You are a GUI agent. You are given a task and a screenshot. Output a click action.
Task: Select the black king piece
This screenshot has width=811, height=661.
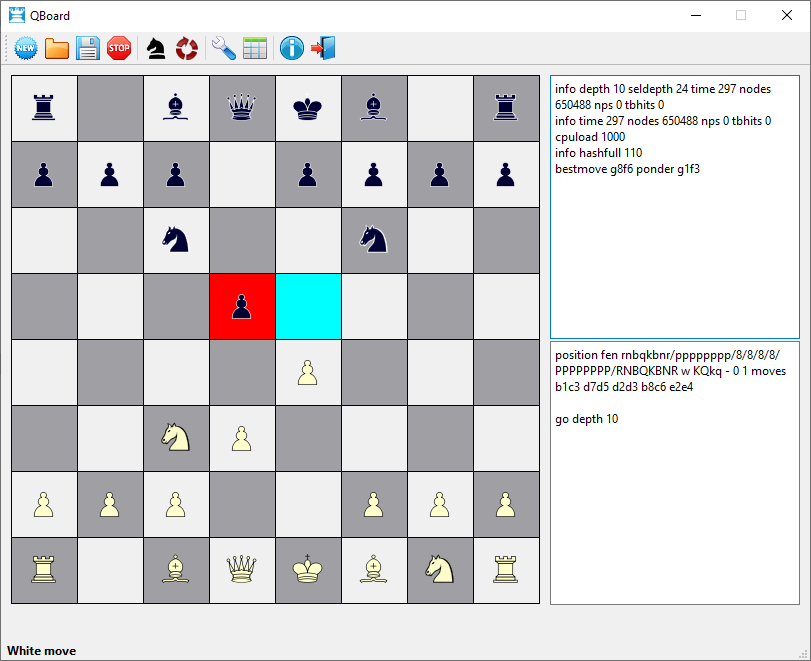pos(308,108)
